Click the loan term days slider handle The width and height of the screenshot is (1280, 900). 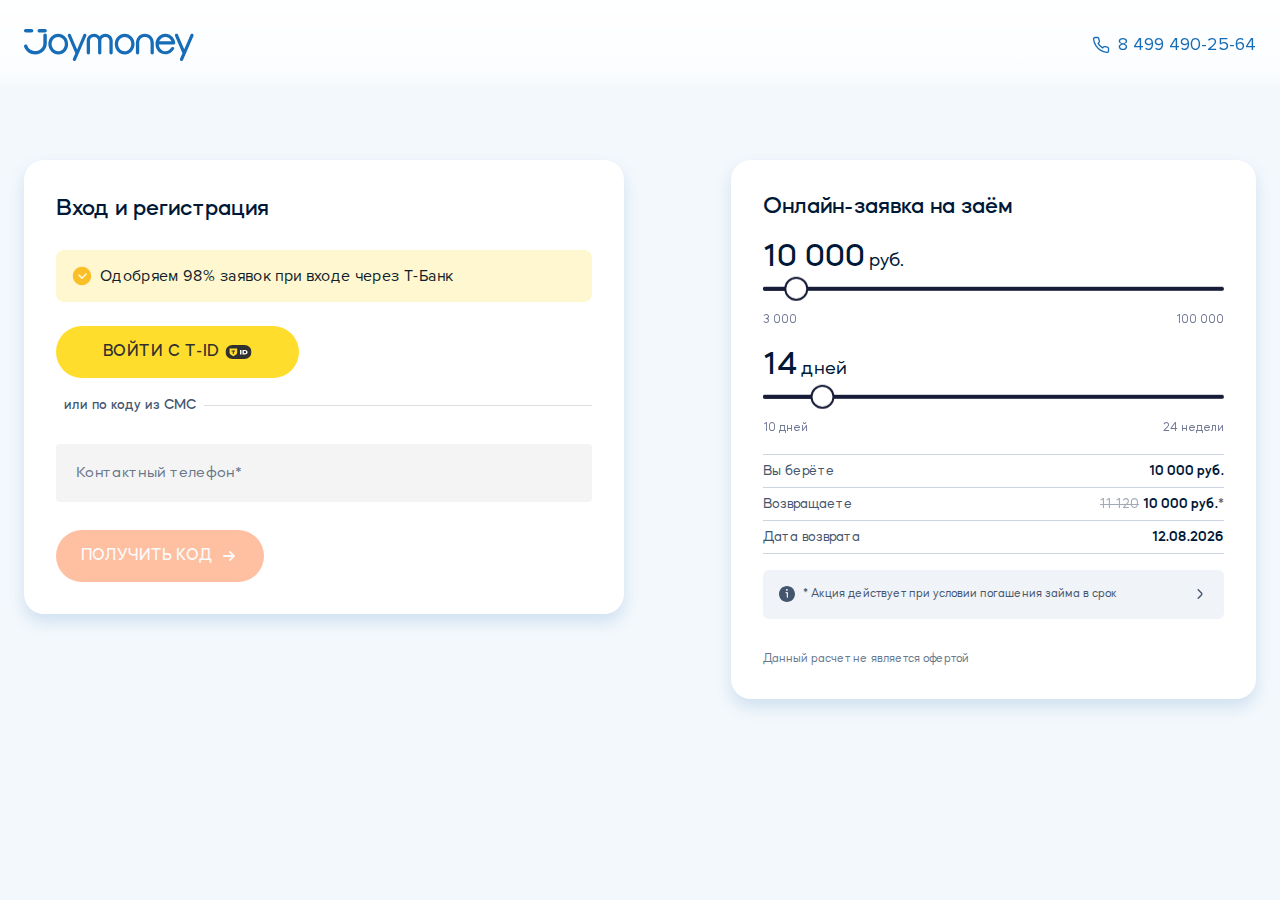coord(822,397)
